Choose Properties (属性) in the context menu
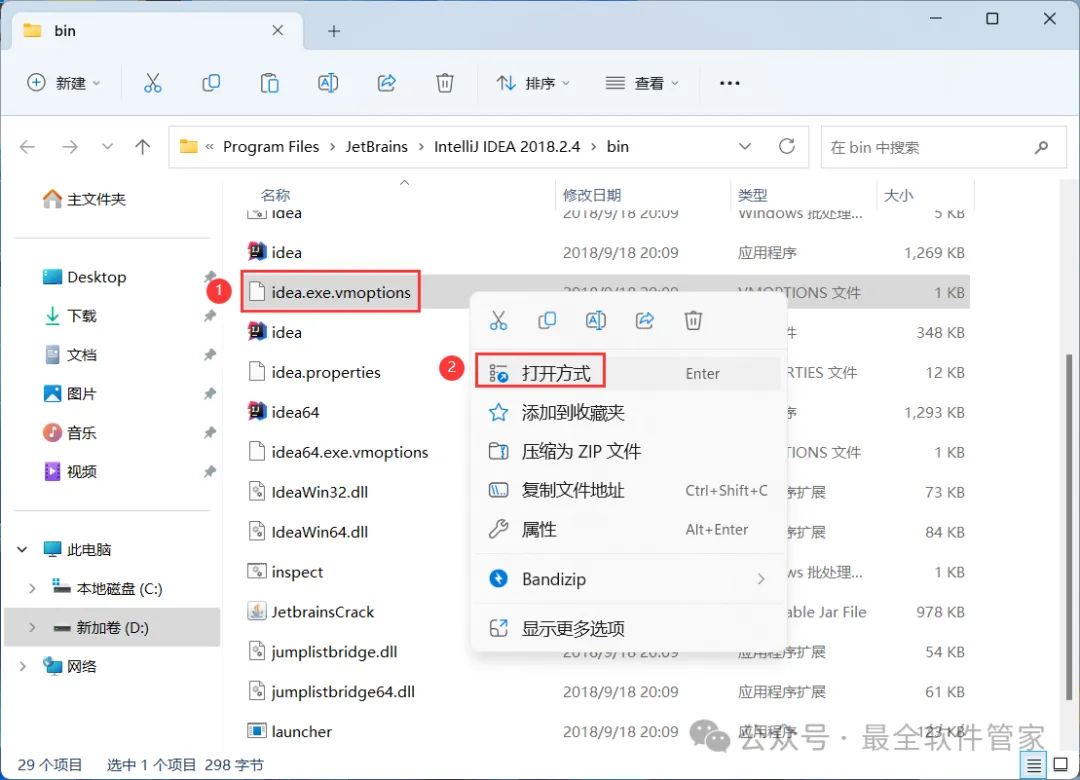1080x780 pixels. 628,529
